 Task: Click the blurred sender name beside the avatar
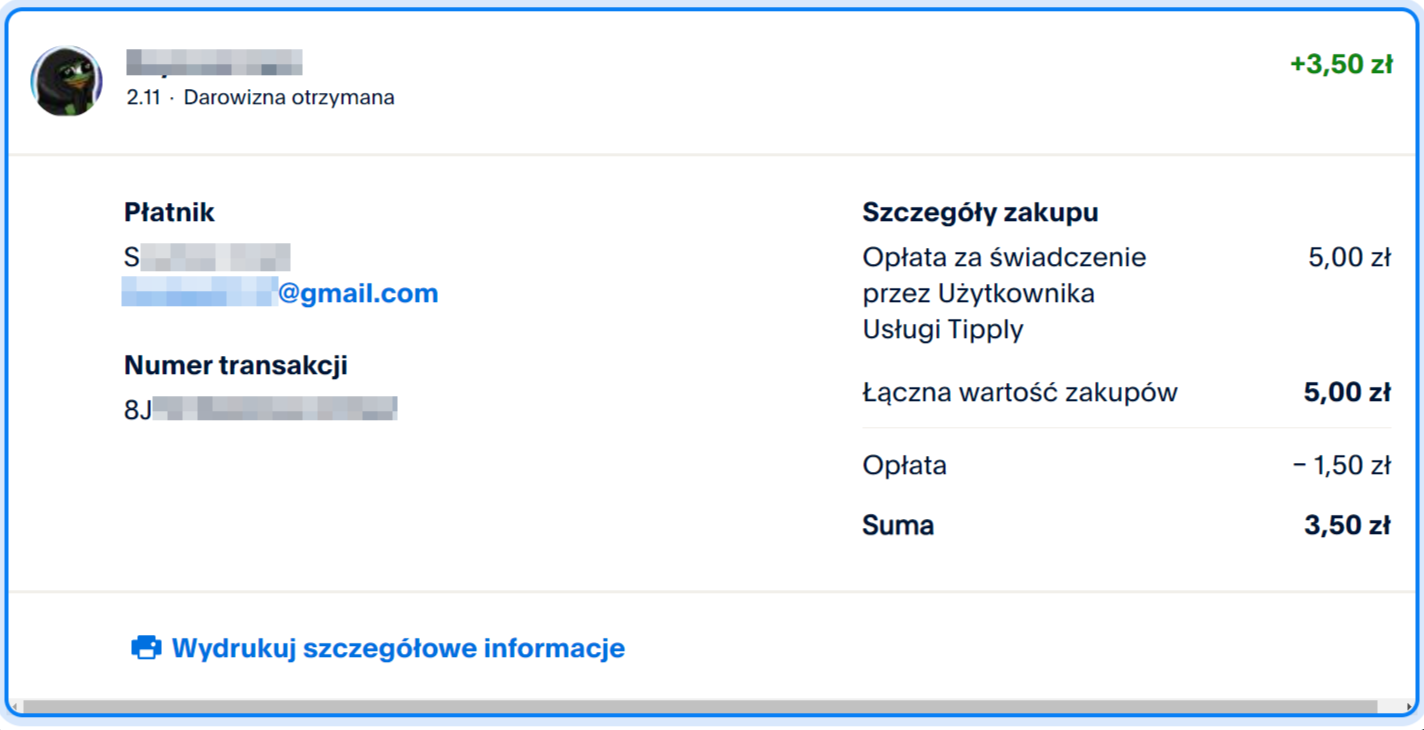tap(214, 63)
